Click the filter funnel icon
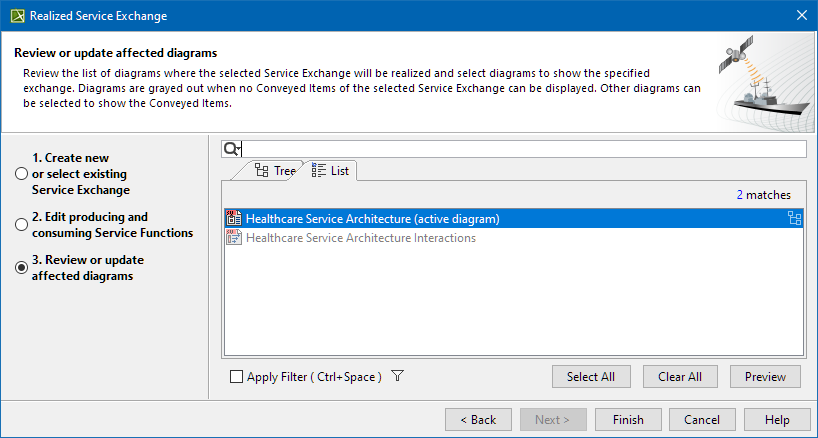The image size is (818, 438). [x=397, y=377]
